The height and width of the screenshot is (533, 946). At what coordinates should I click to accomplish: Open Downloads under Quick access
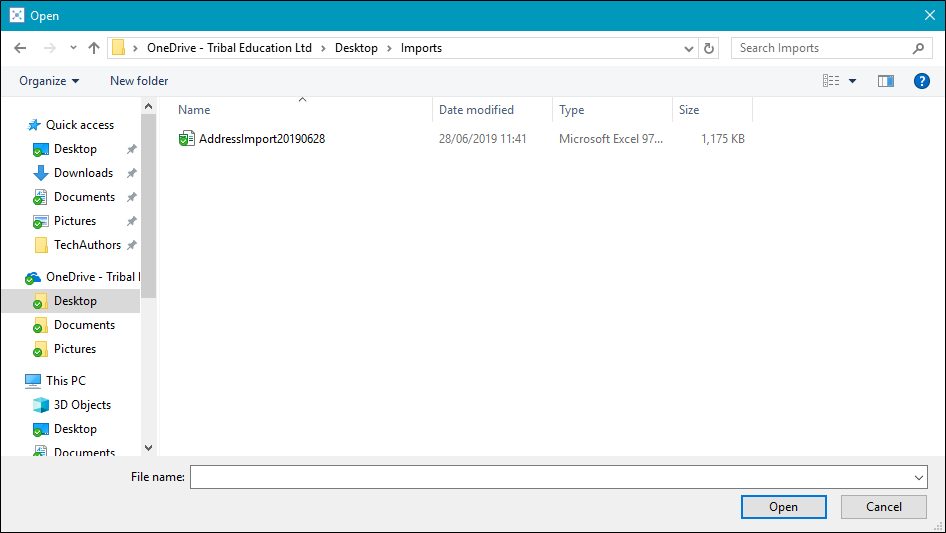pos(83,173)
